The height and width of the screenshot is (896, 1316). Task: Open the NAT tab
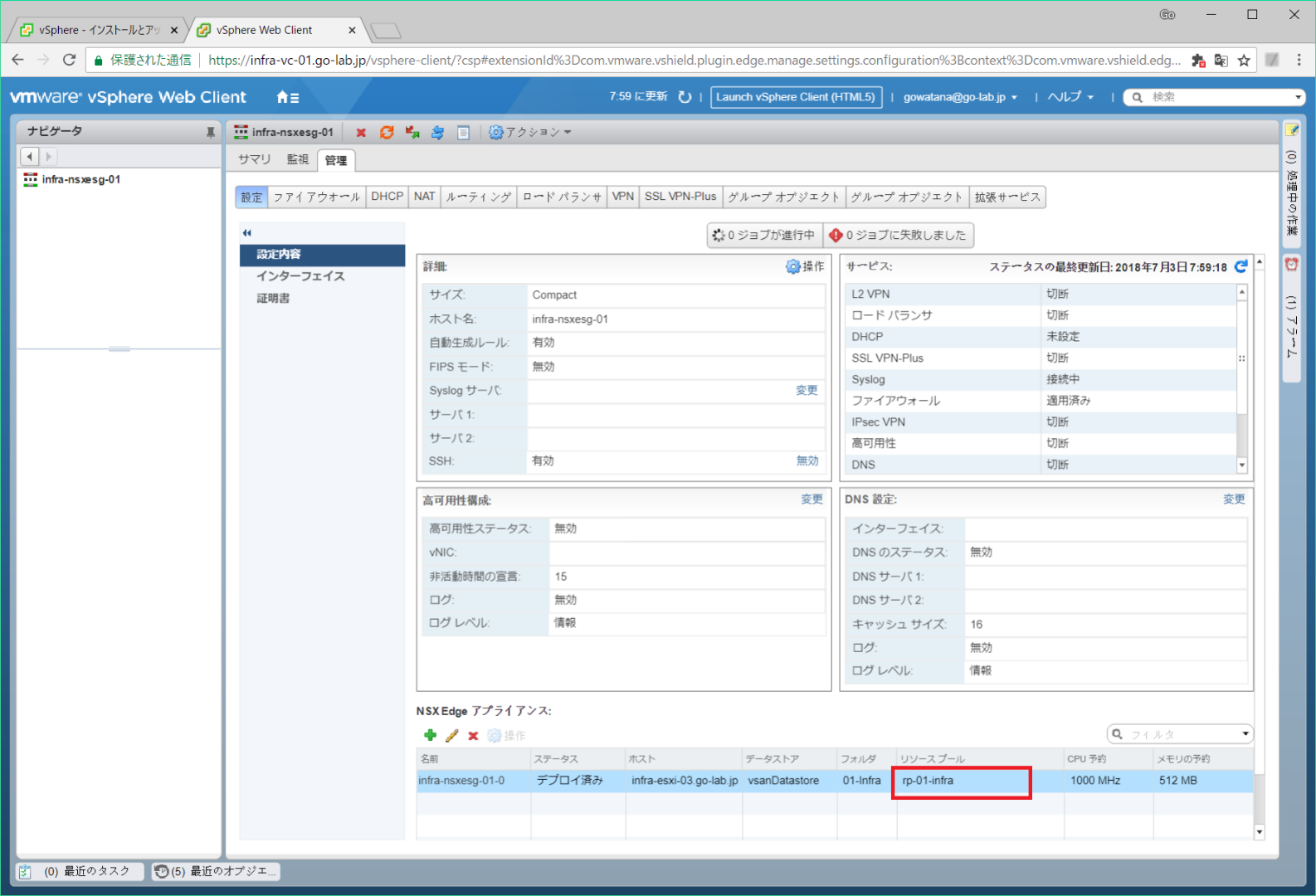pos(425,197)
